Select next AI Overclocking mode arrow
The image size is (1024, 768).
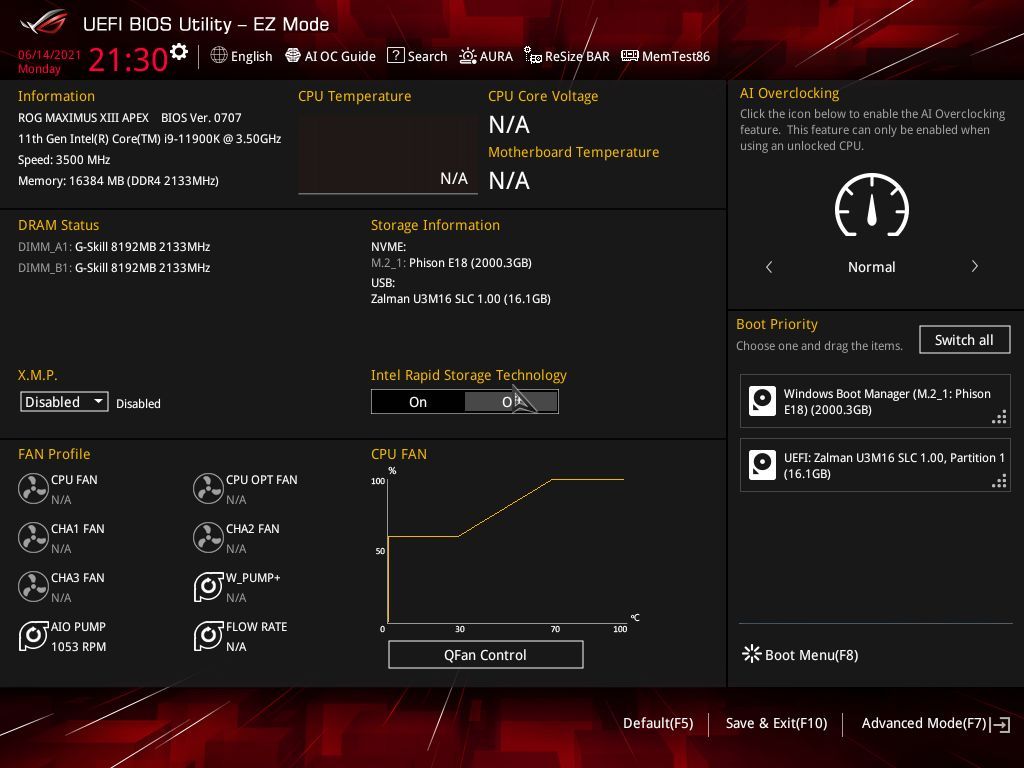pyautogui.click(x=974, y=266)
